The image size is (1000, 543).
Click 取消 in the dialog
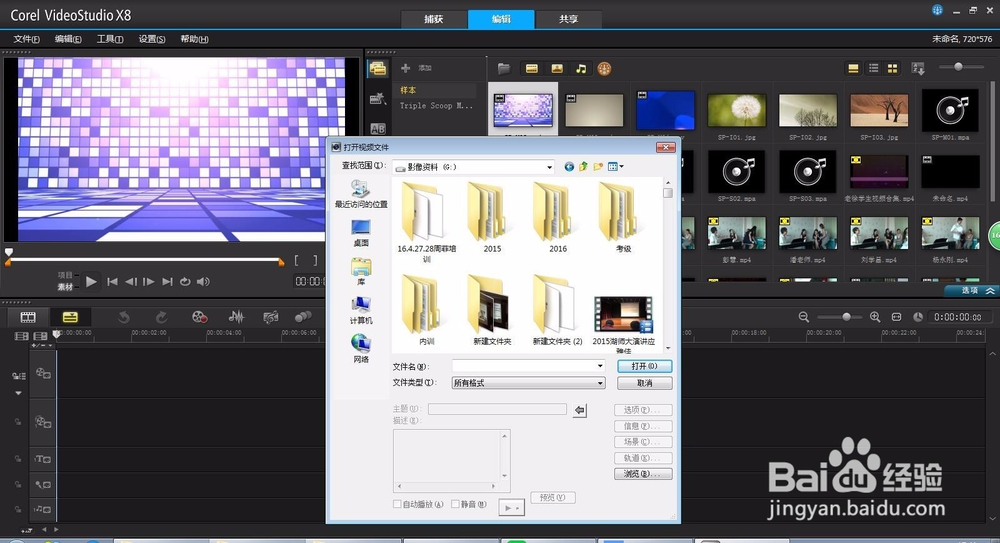644,383
